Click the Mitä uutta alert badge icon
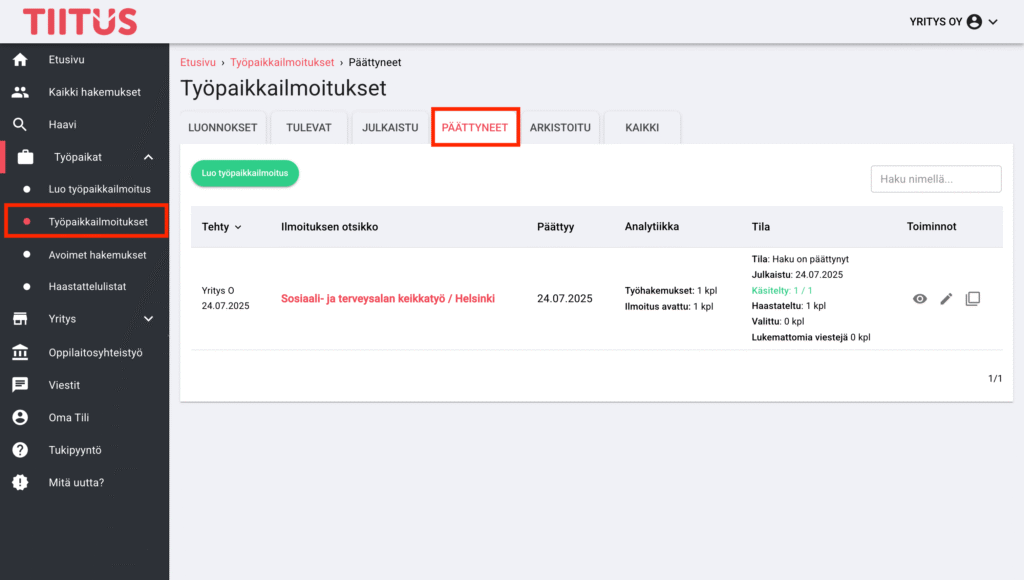1024x580 pixels. pos(20,482)
